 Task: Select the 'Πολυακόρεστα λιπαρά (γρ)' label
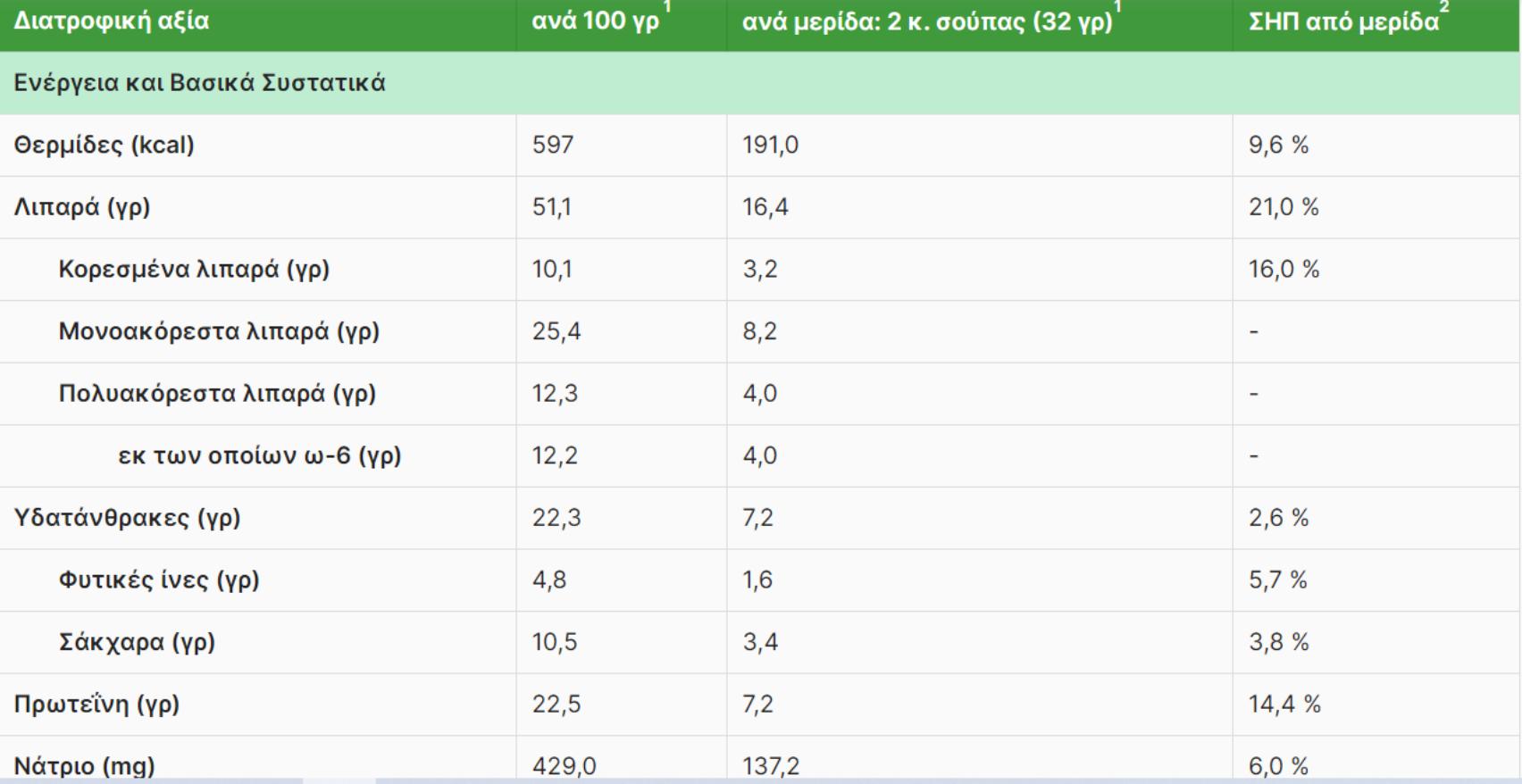(x=217, y=394)
